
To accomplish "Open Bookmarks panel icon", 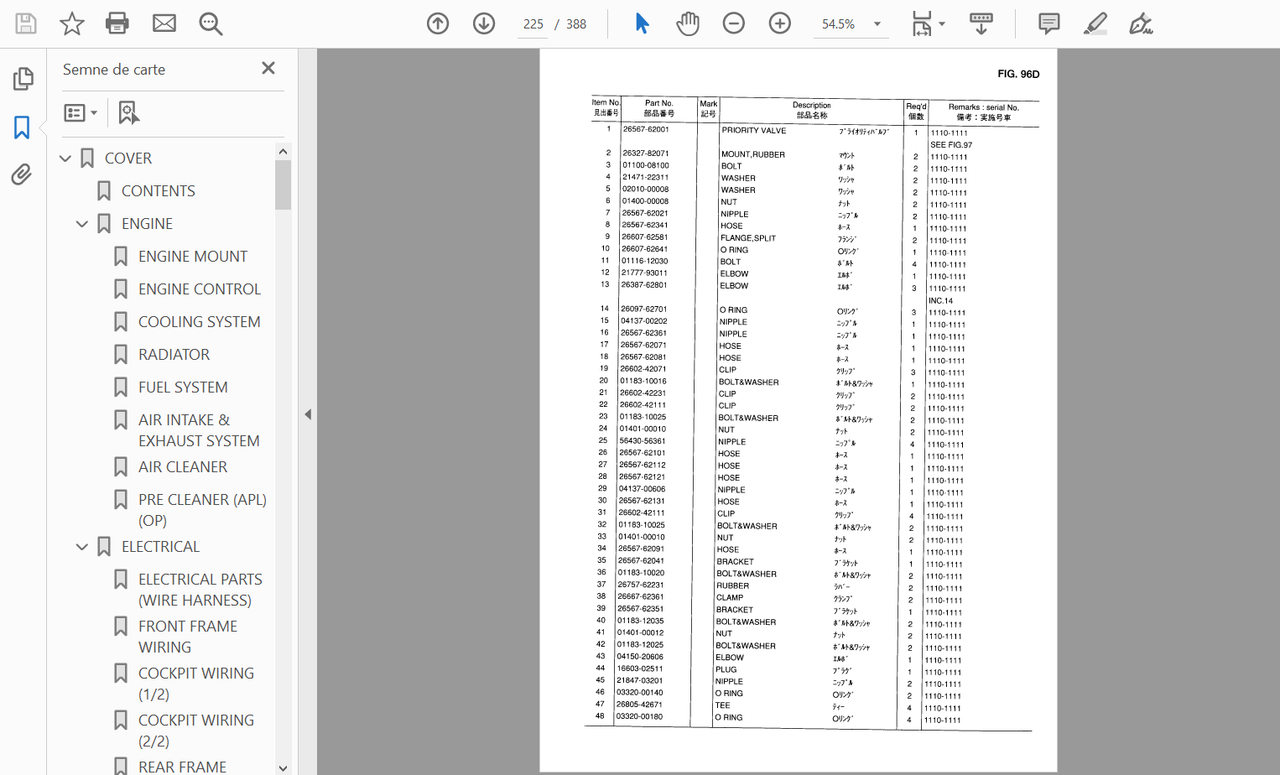I will [22, 127].
